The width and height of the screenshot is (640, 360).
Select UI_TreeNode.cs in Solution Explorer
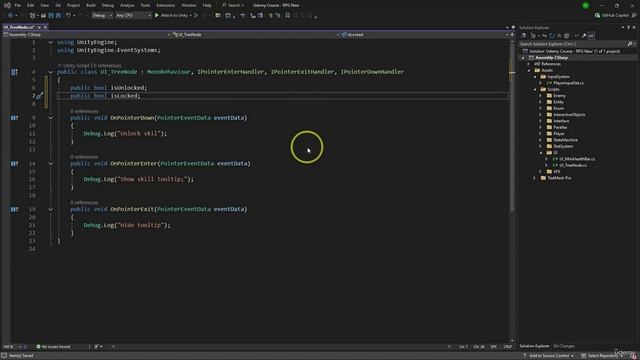573,165
